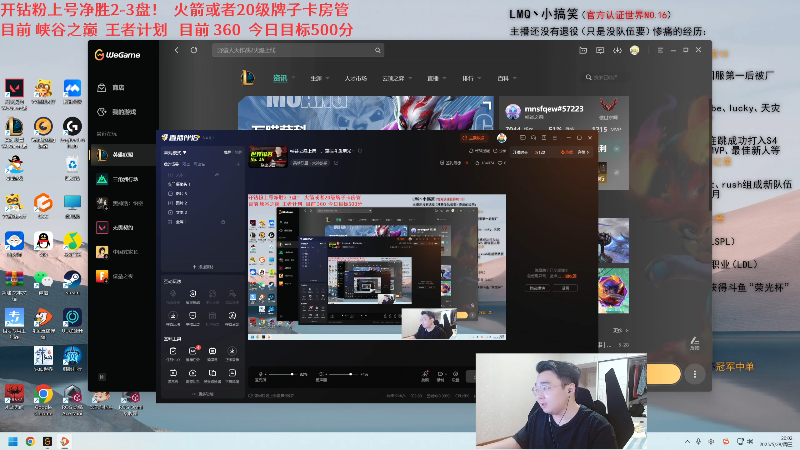Click Chrome on the taskbar
Viewport: 800px width, 450px height.
click(30, 441)
